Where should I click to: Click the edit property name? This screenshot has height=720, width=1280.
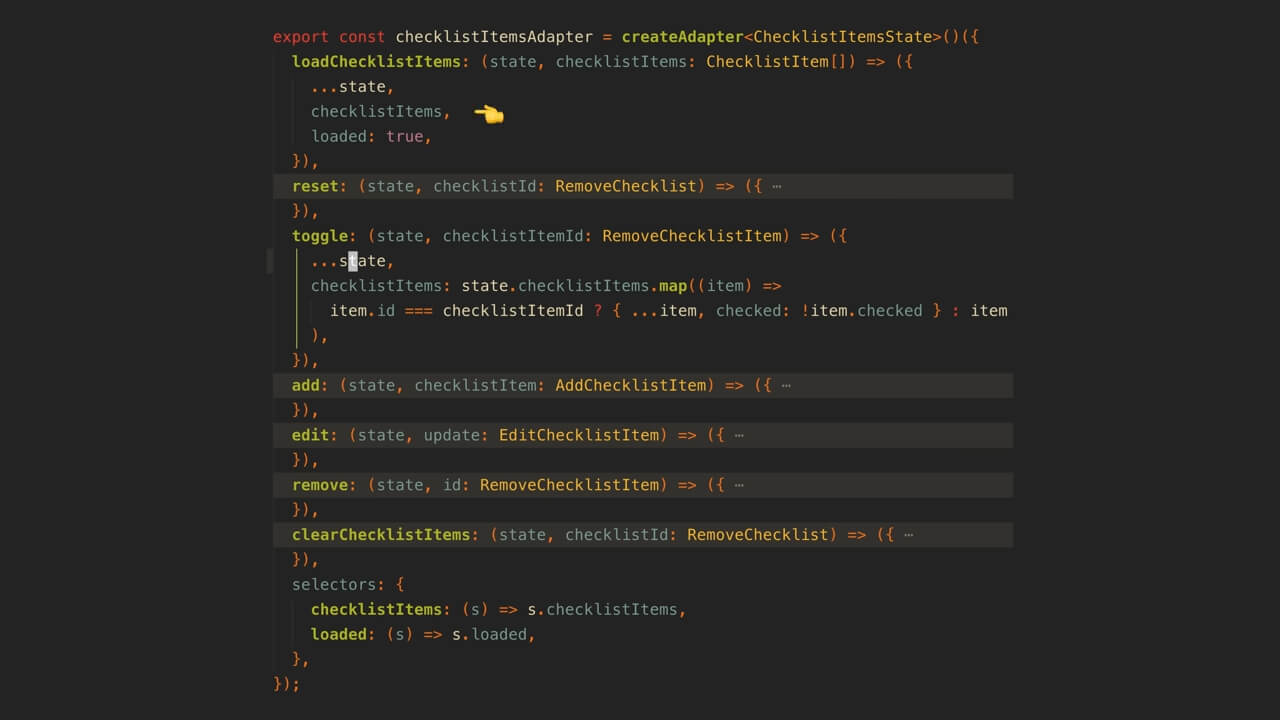(x=310, y=435)
